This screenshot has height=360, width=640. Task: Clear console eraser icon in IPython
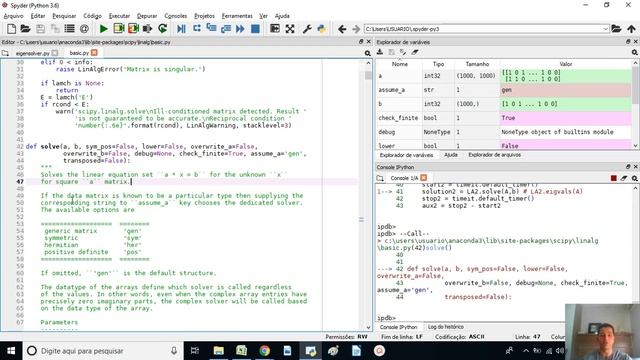pos(624,178)
